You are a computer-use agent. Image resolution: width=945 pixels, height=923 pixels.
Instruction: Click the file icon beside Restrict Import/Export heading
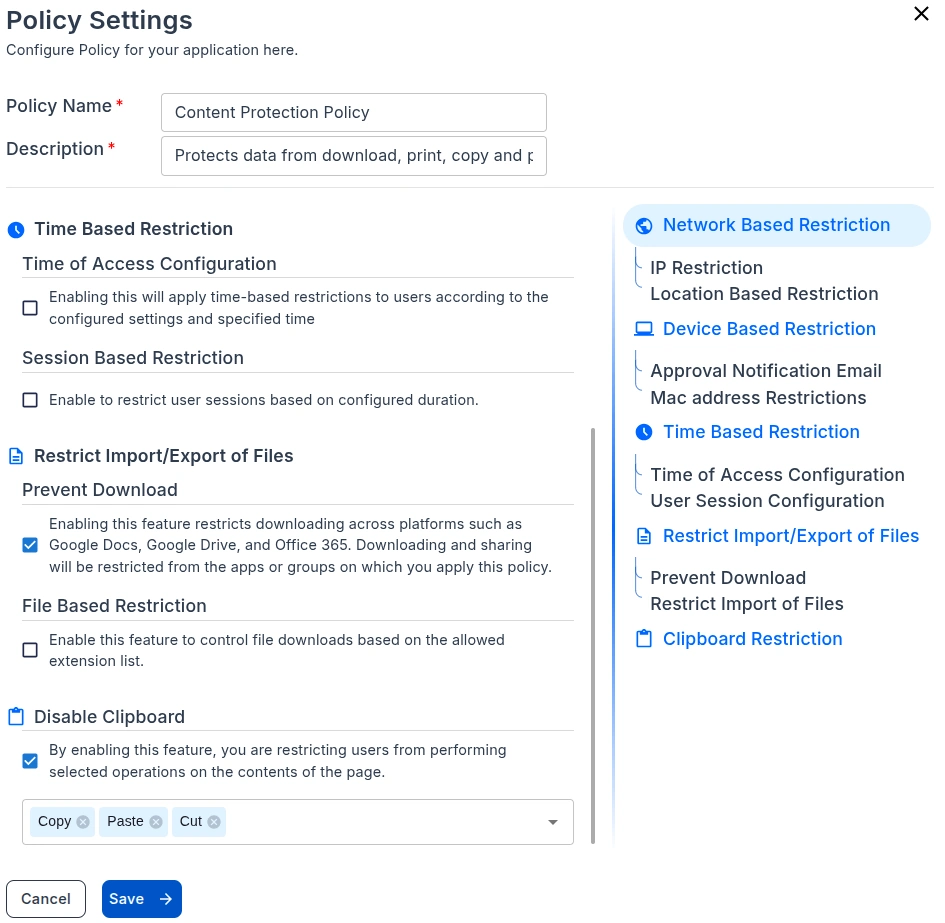pyautogui.click(x=16, y=456)
